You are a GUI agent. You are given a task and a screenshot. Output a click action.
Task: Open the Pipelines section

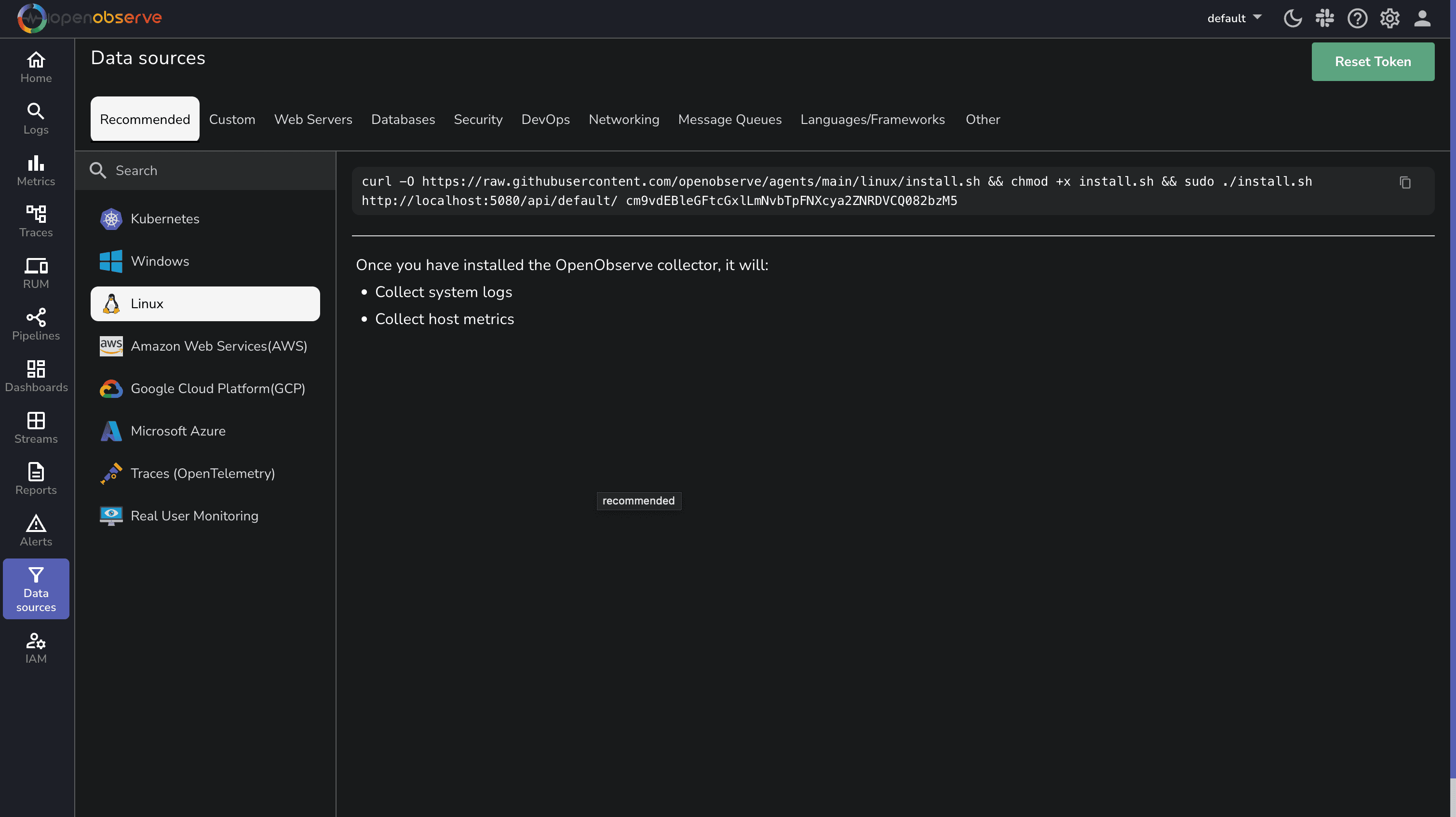tap(36, 324)
